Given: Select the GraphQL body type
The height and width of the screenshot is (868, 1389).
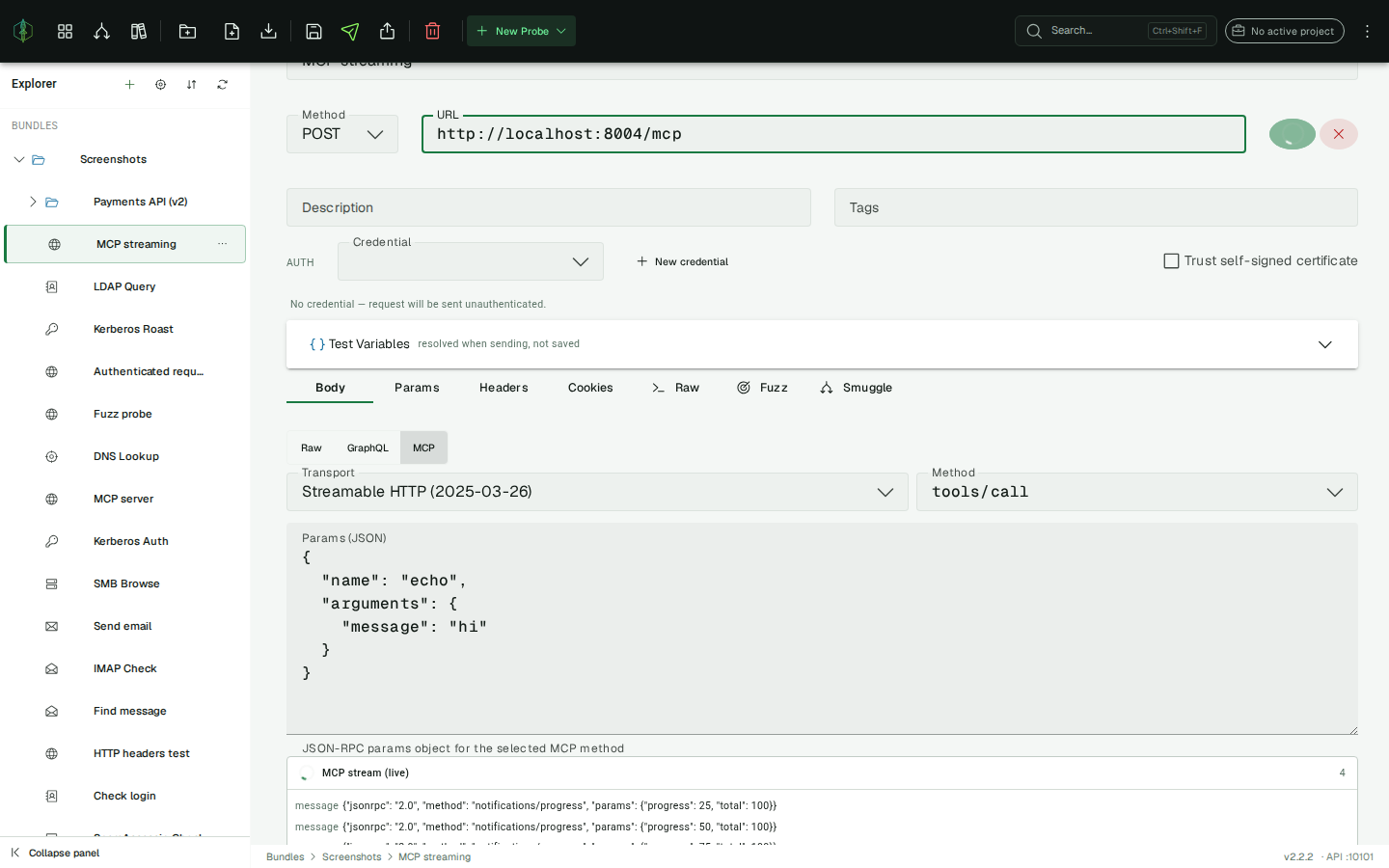Looking at the screenshot, I should [368, 448].
